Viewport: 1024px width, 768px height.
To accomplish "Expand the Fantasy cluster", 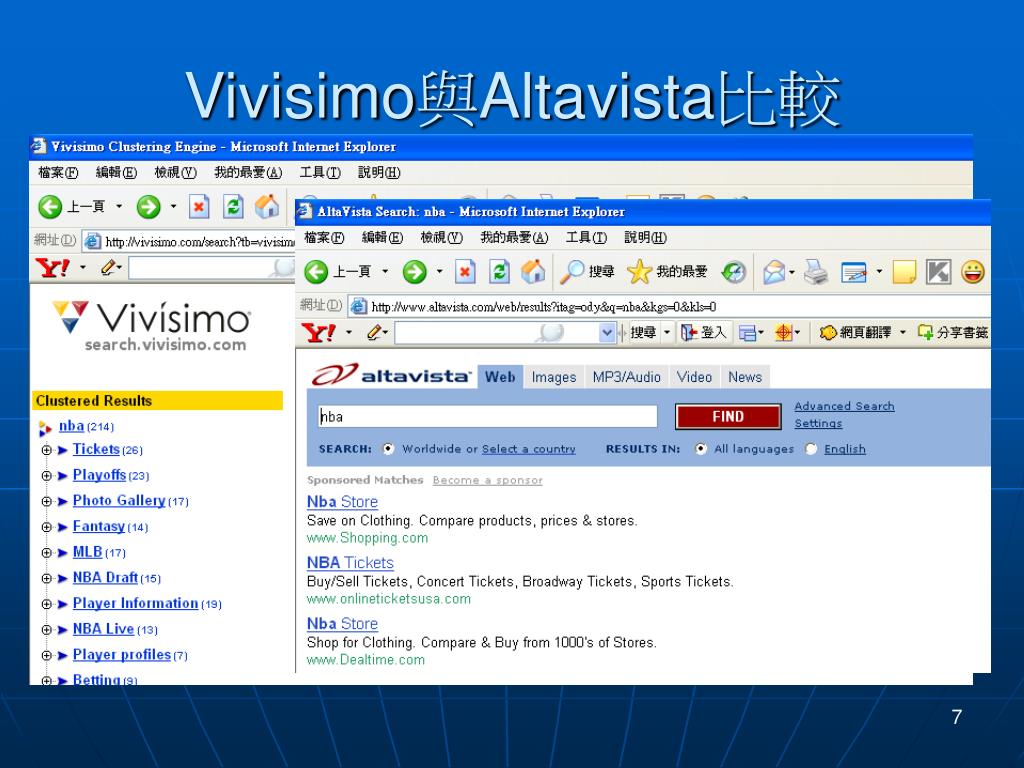I will 46,527.
